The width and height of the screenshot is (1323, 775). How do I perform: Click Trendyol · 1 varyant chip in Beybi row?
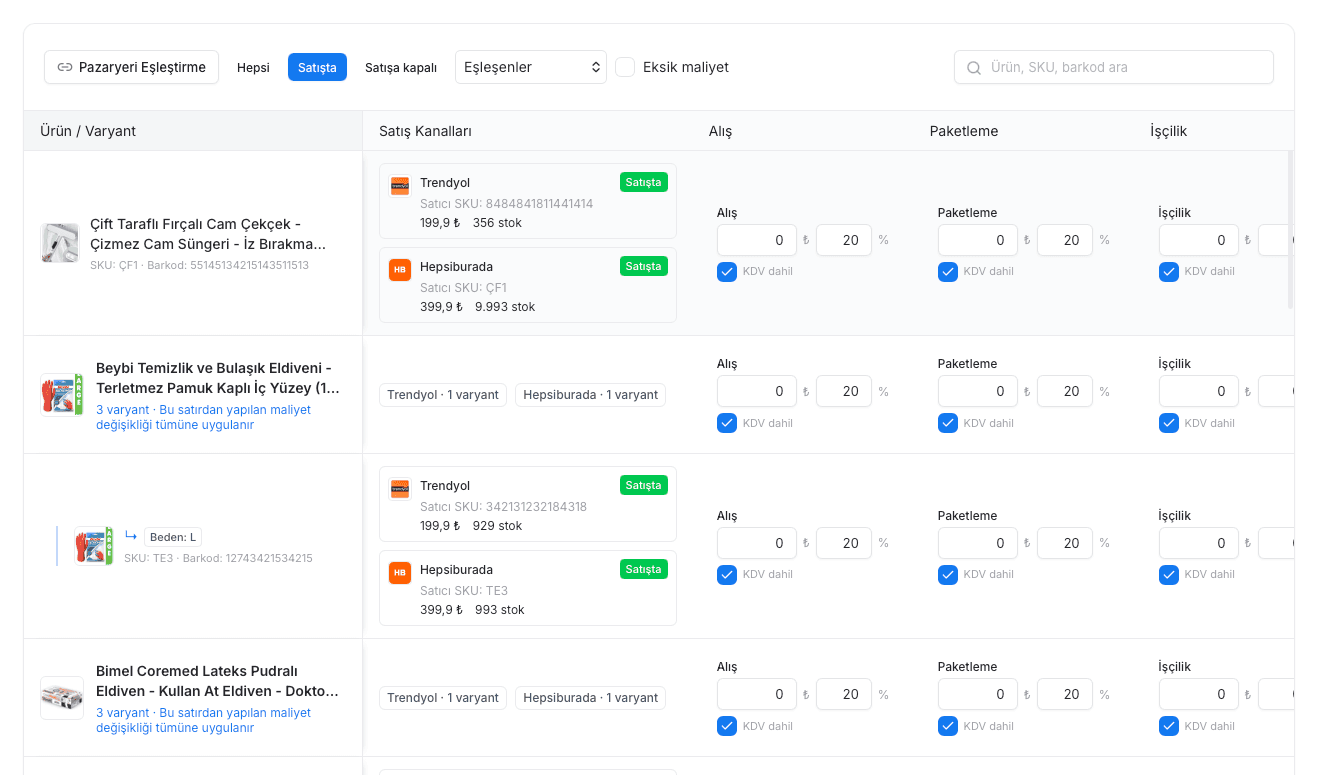443,395
